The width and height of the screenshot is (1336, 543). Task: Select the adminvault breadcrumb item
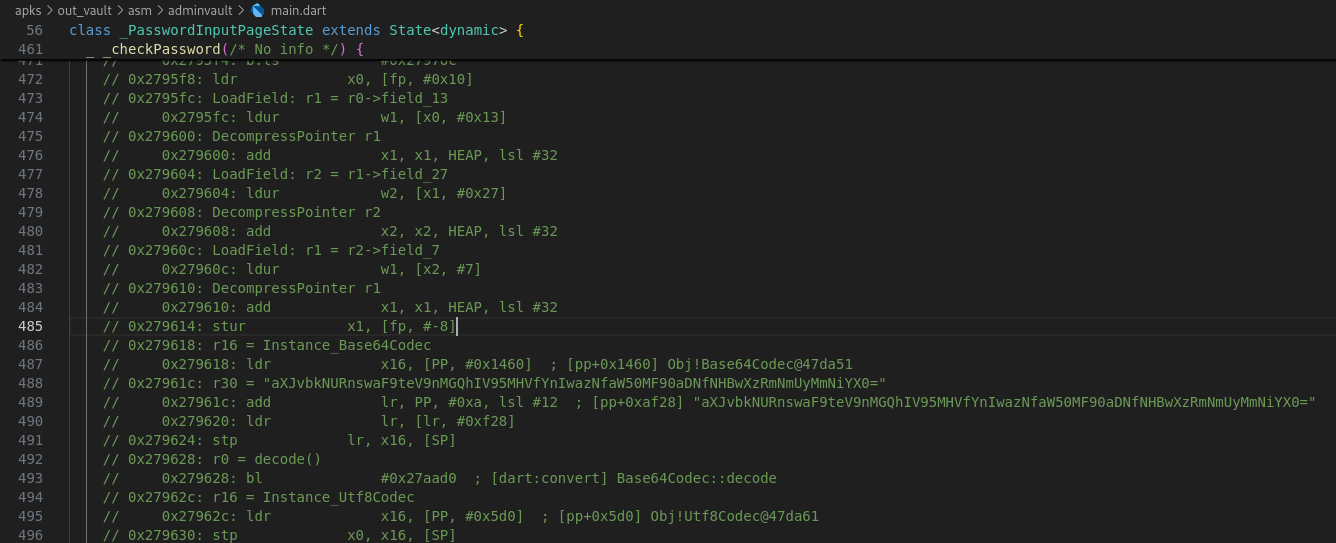200,10
